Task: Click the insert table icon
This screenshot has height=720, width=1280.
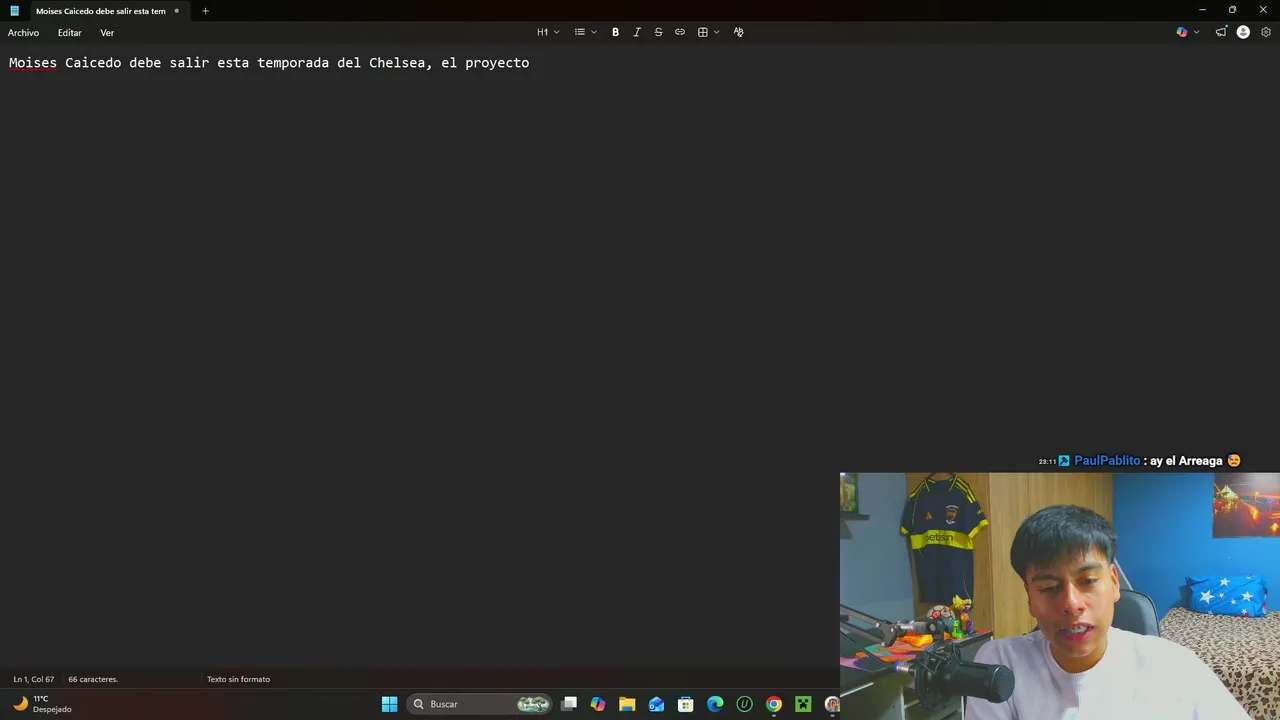Action: [x=703, y=32]
